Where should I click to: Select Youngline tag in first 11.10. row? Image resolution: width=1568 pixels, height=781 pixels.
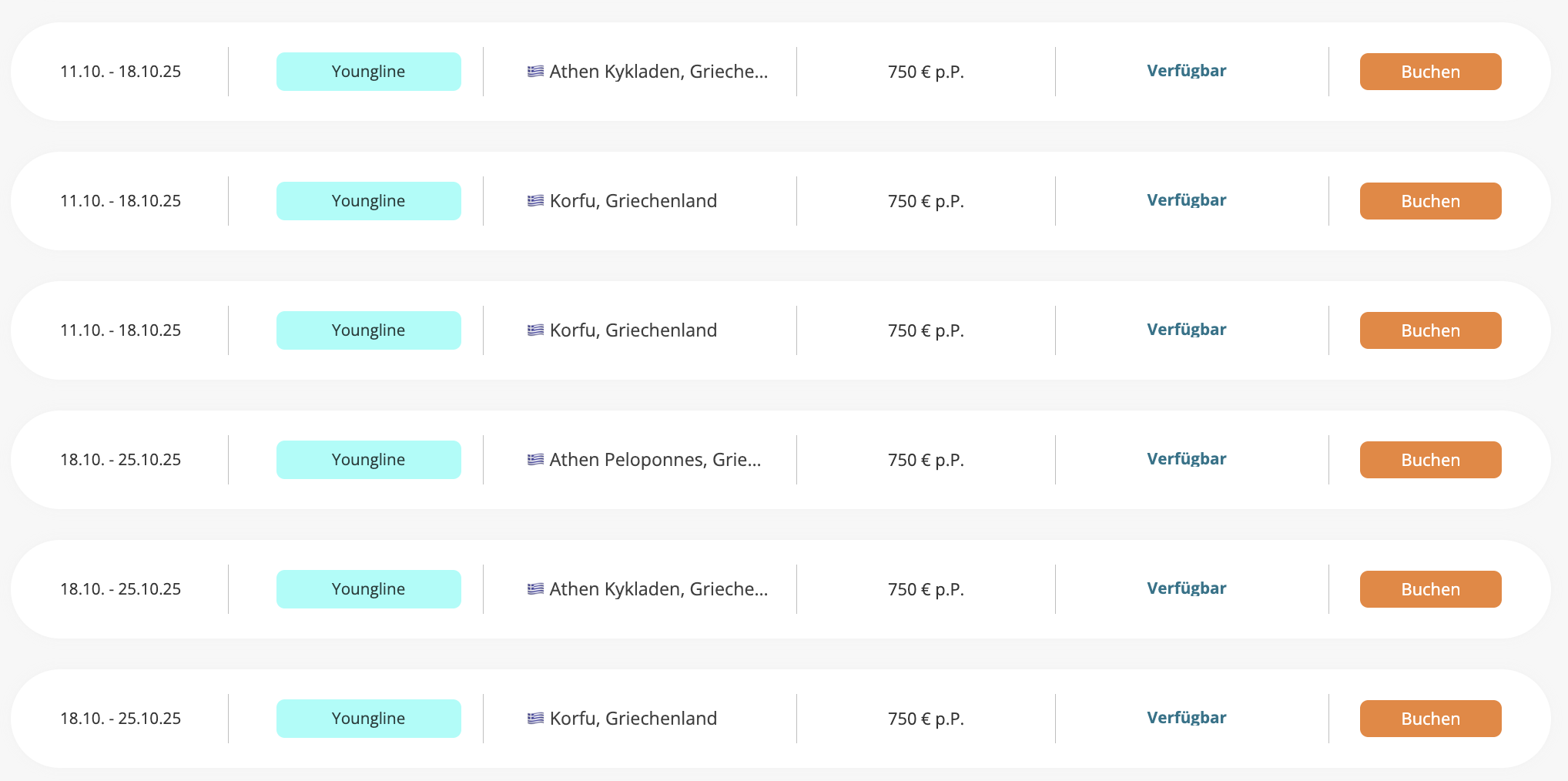click(369, 72)
